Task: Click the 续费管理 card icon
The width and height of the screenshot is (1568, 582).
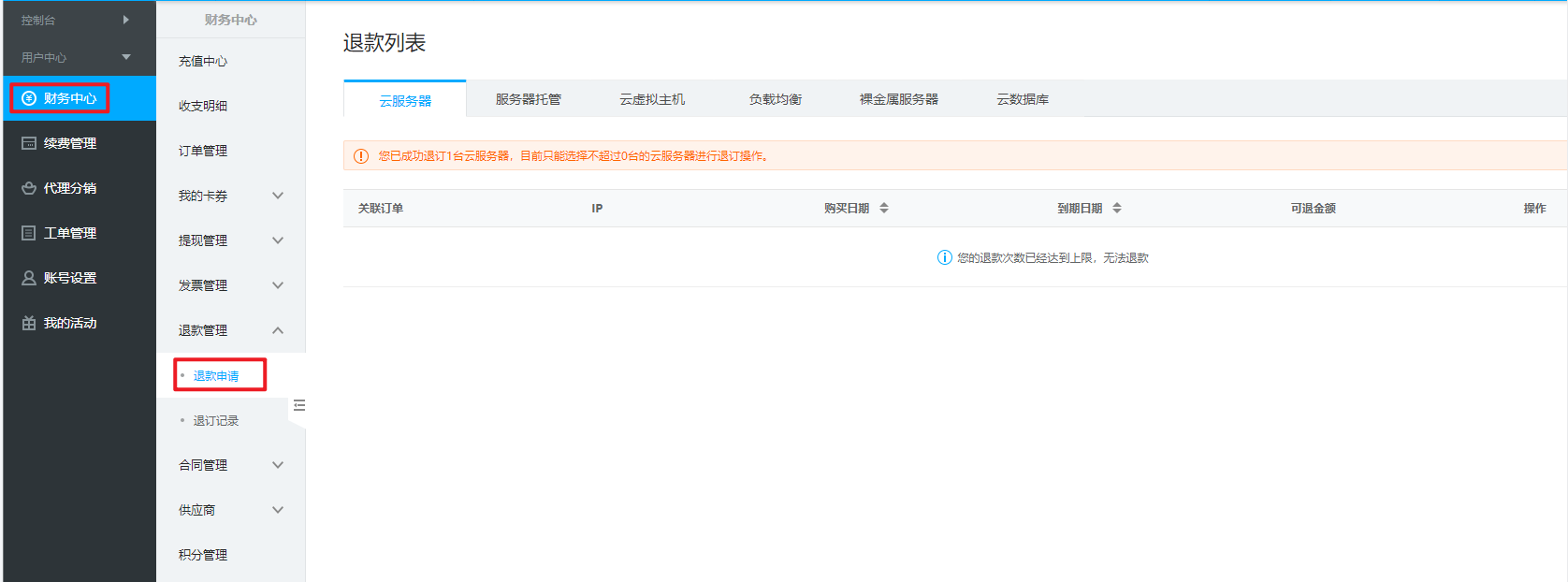Action: tap(29, 143)
